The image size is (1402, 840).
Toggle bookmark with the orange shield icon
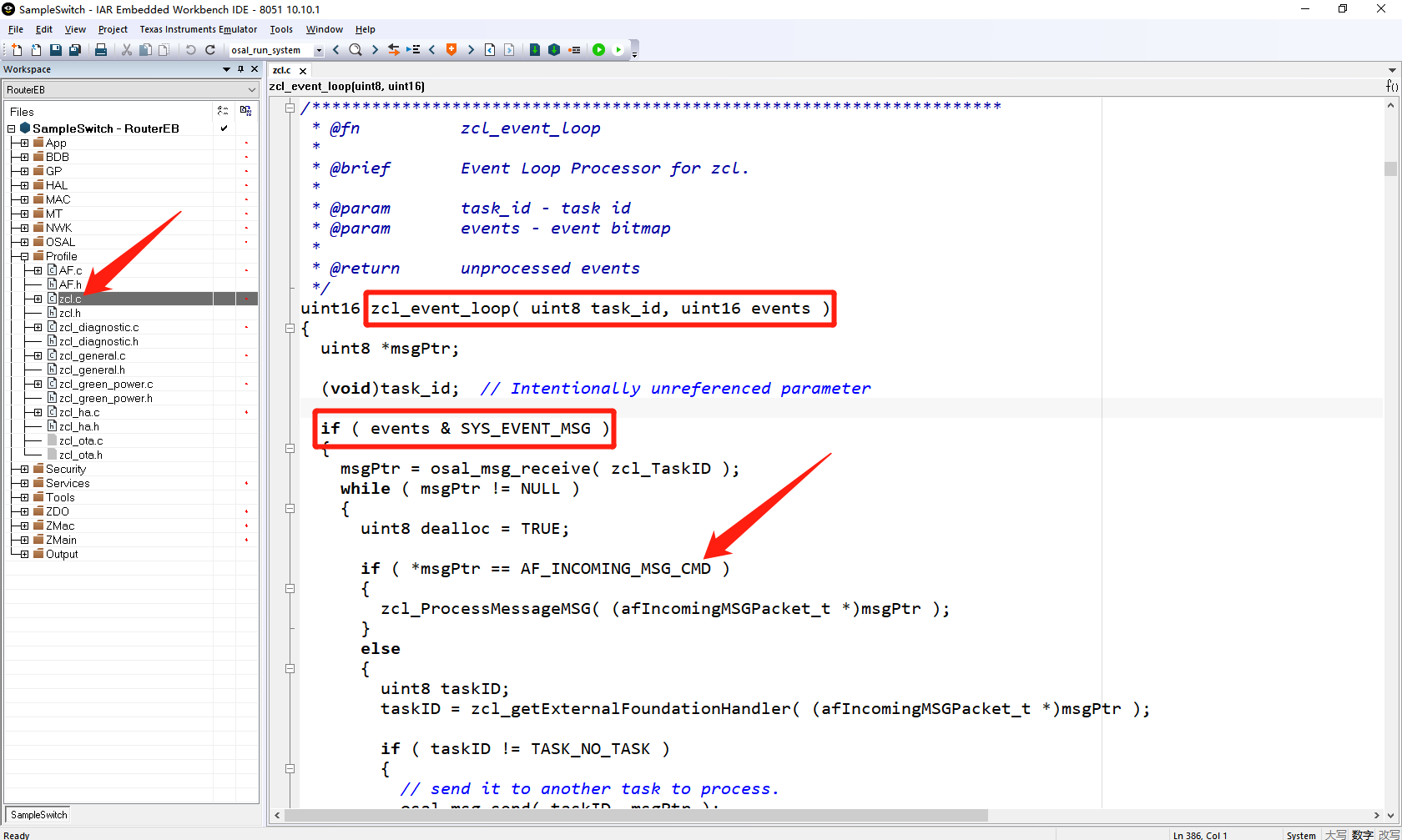tap(451, 50)
